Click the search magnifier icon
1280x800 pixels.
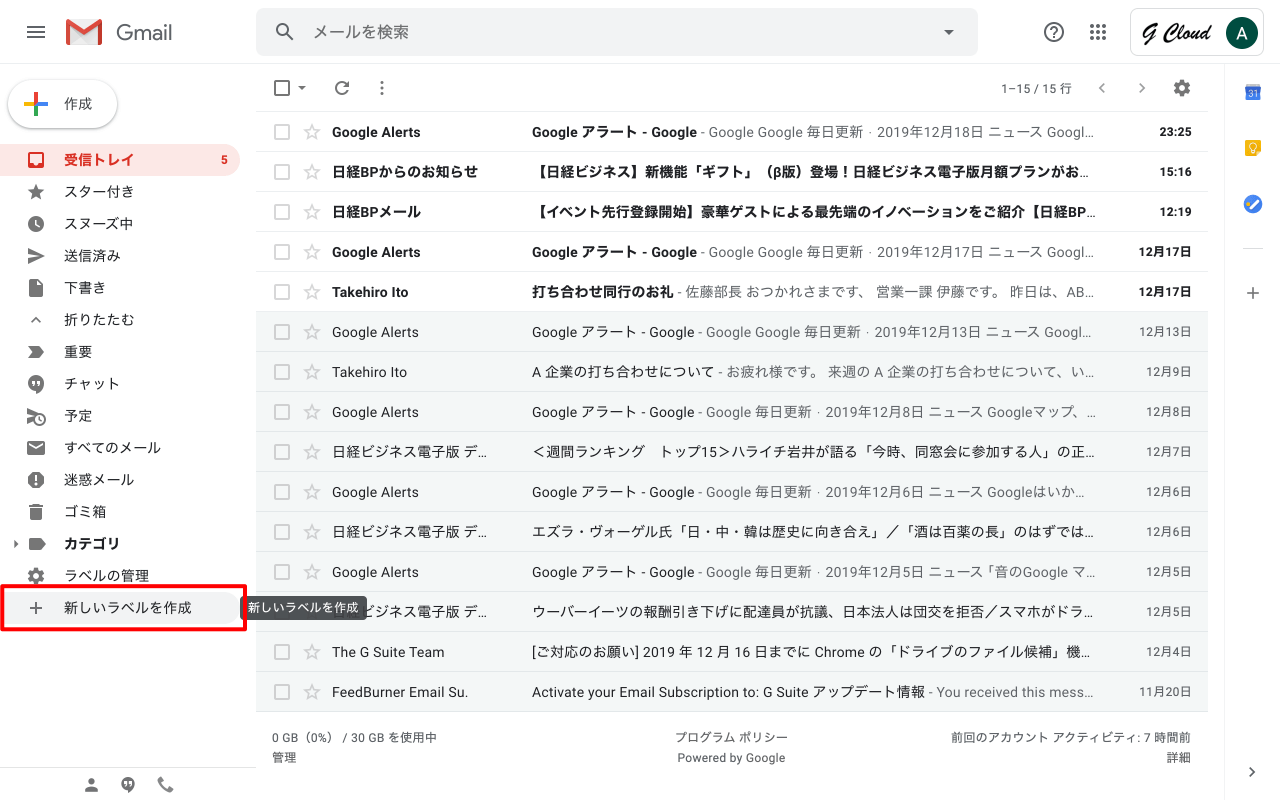tap(285, 32)
